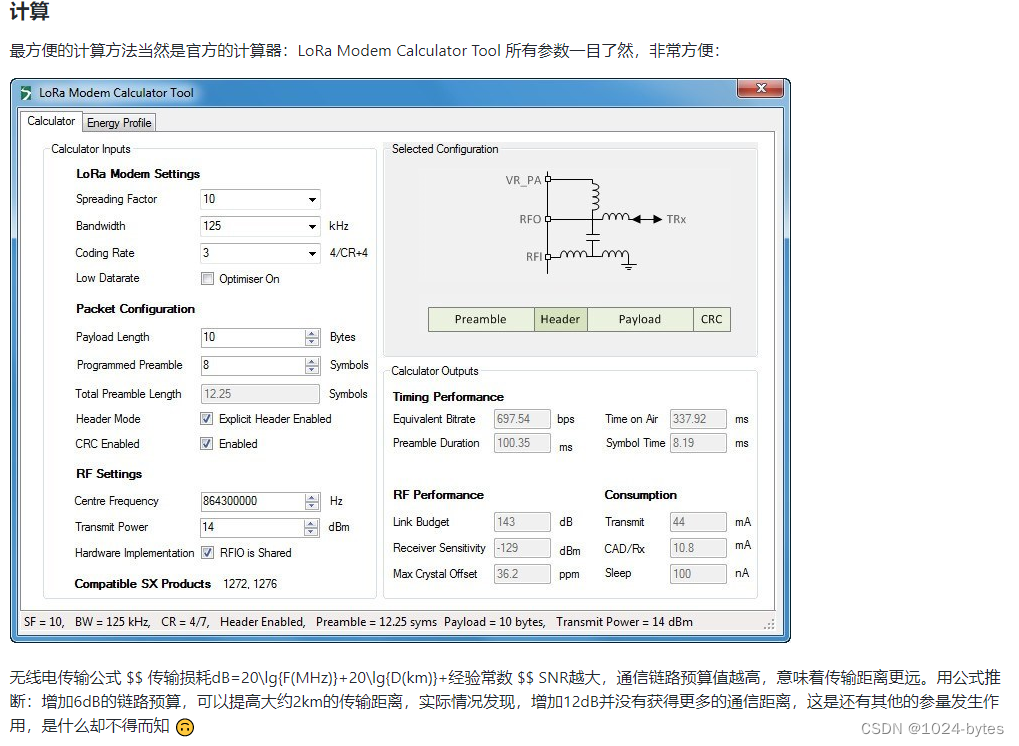Click the Equivalent Bitrate output field

(x=522, y=419)
